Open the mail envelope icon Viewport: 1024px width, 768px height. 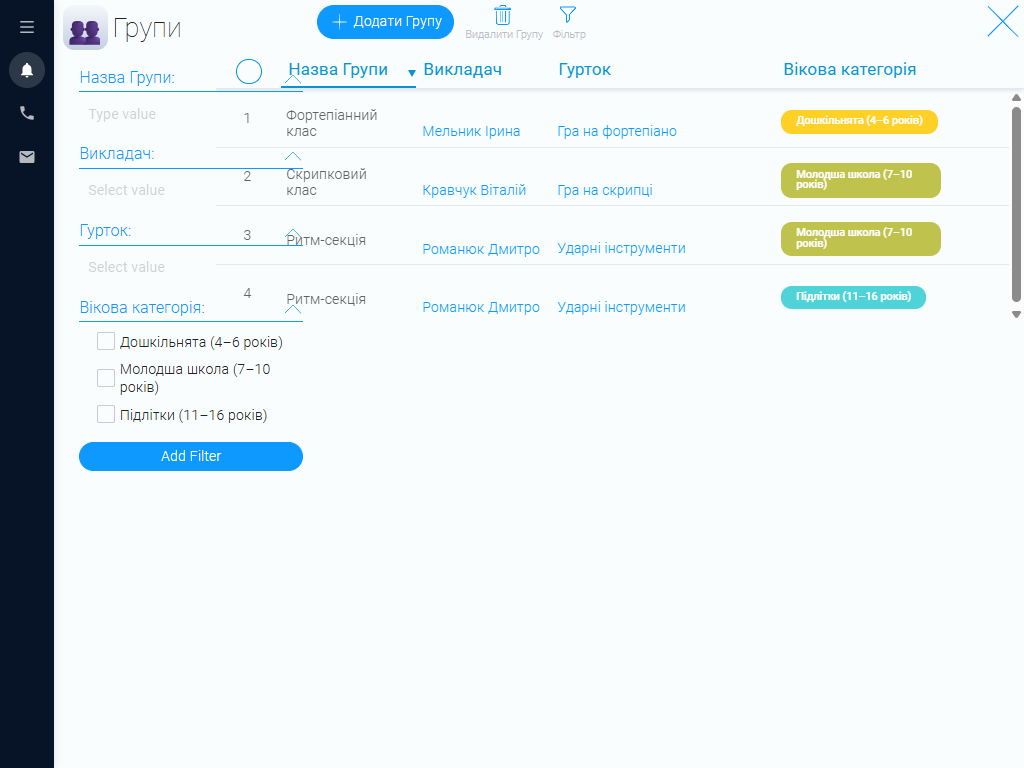pyautogui.click(x=27, y=157)
